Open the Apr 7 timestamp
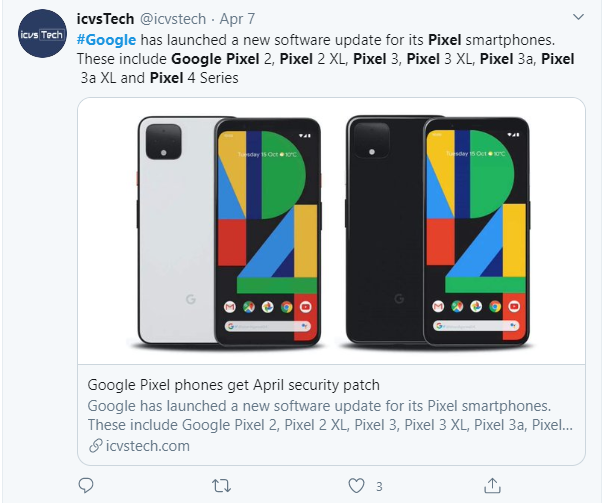 click(x=237, y=19)
